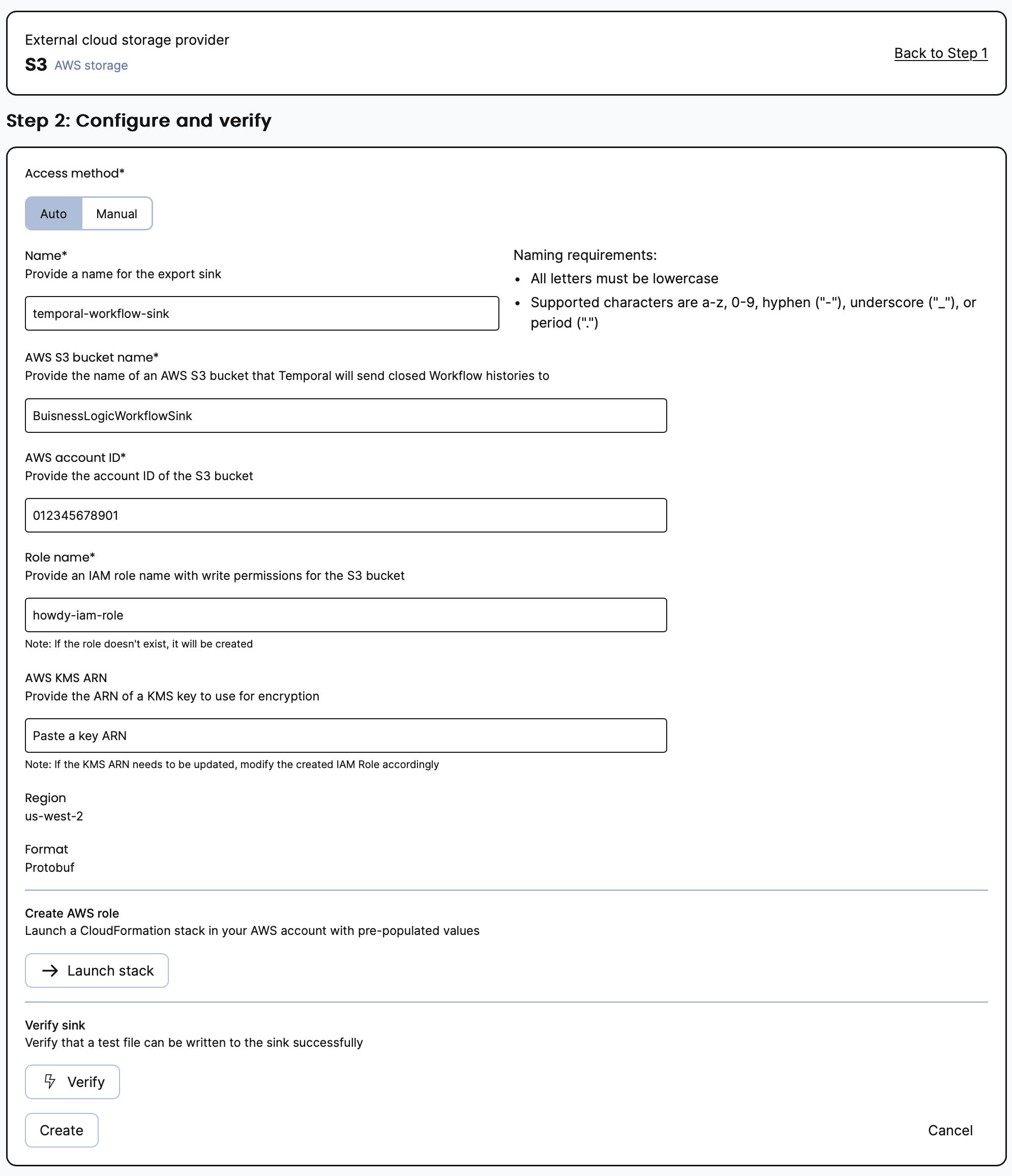Image resolution: width=1012 pixels, height=1176 pixels.
Task: Focus the export sink Name field
Action: pos(262,313)
